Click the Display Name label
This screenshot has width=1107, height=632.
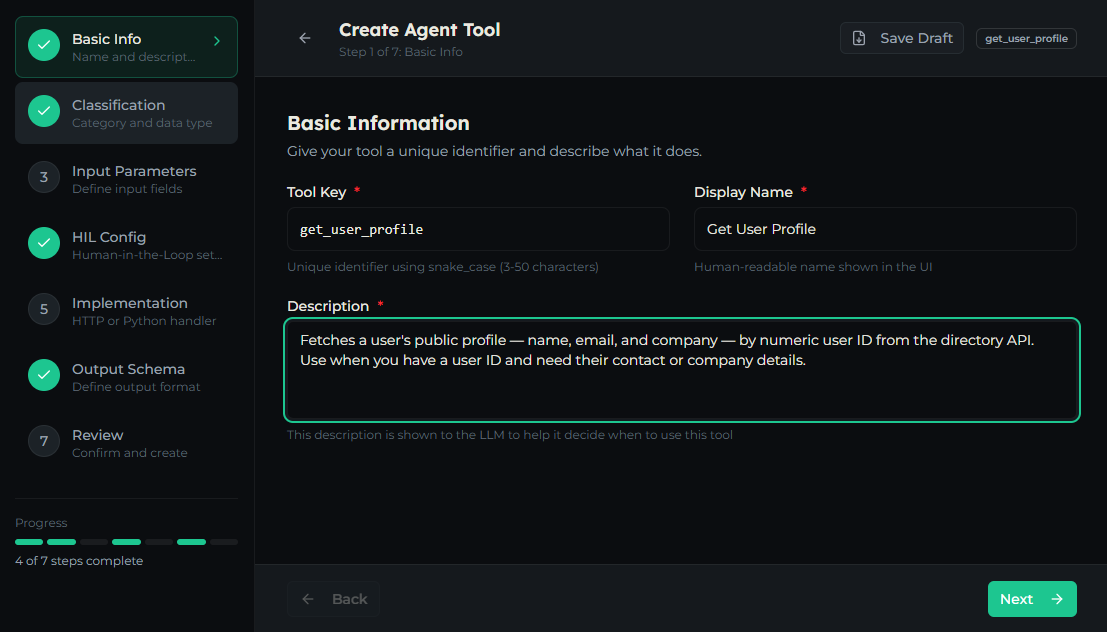coord(743,192)
